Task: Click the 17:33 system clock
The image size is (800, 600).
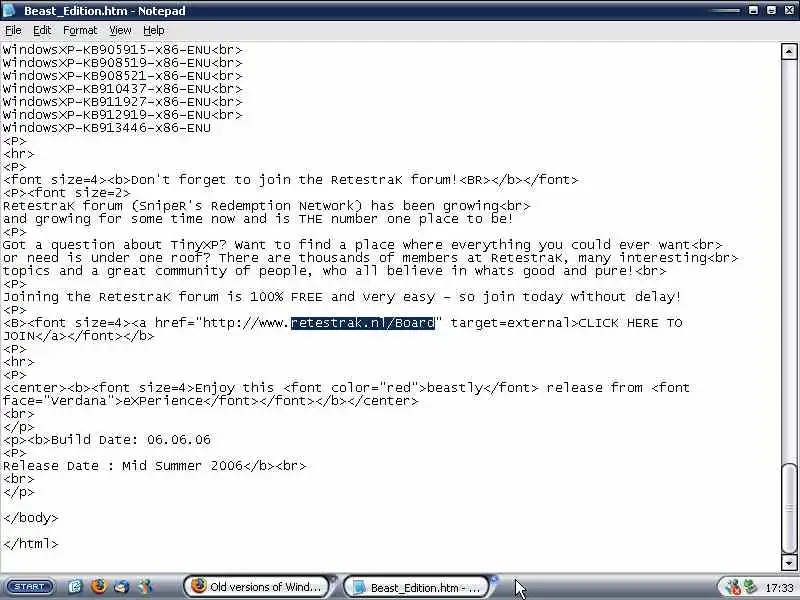Action: point(779,588)
